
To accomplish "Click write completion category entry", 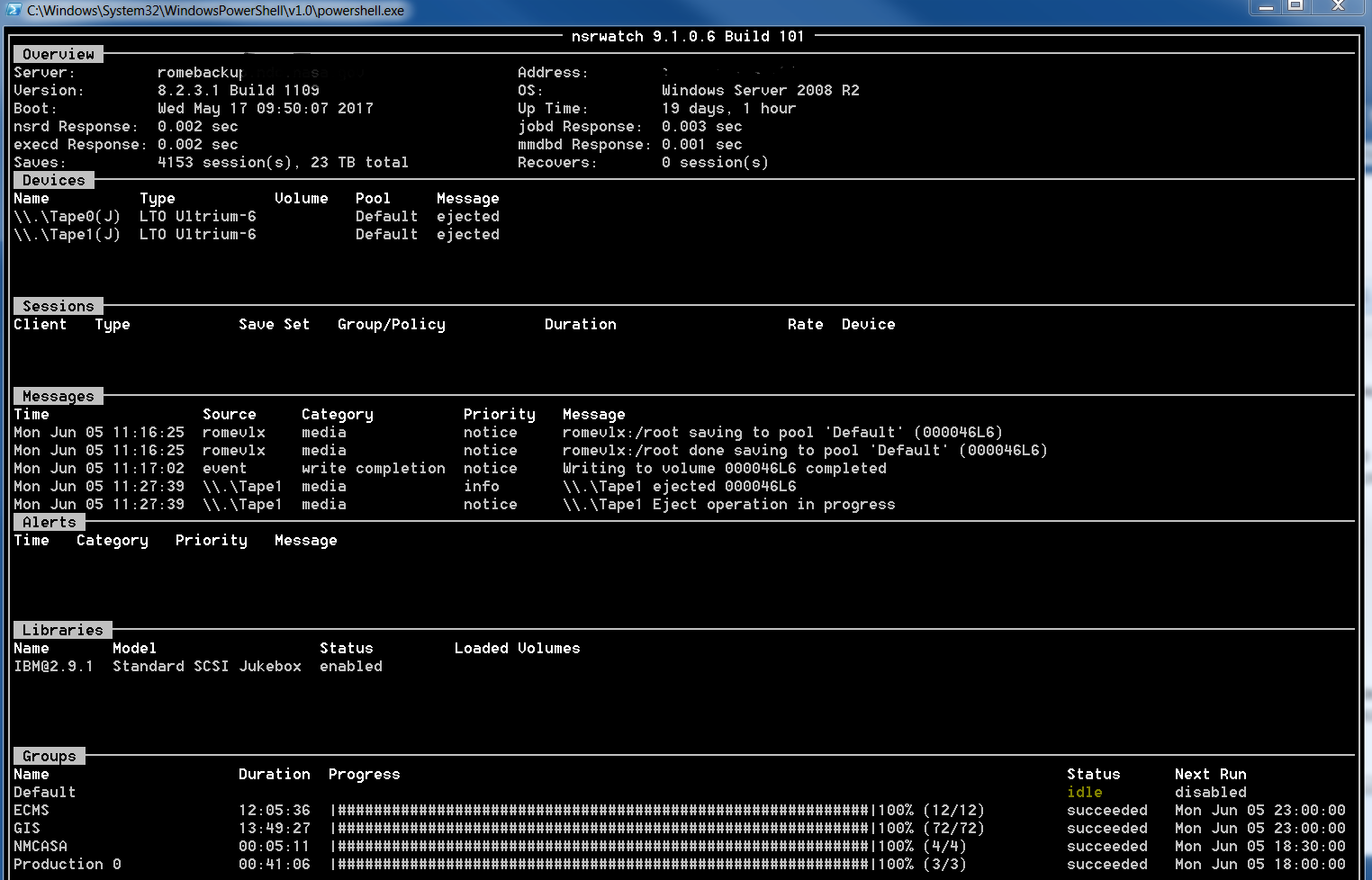I will pos(374,468).
